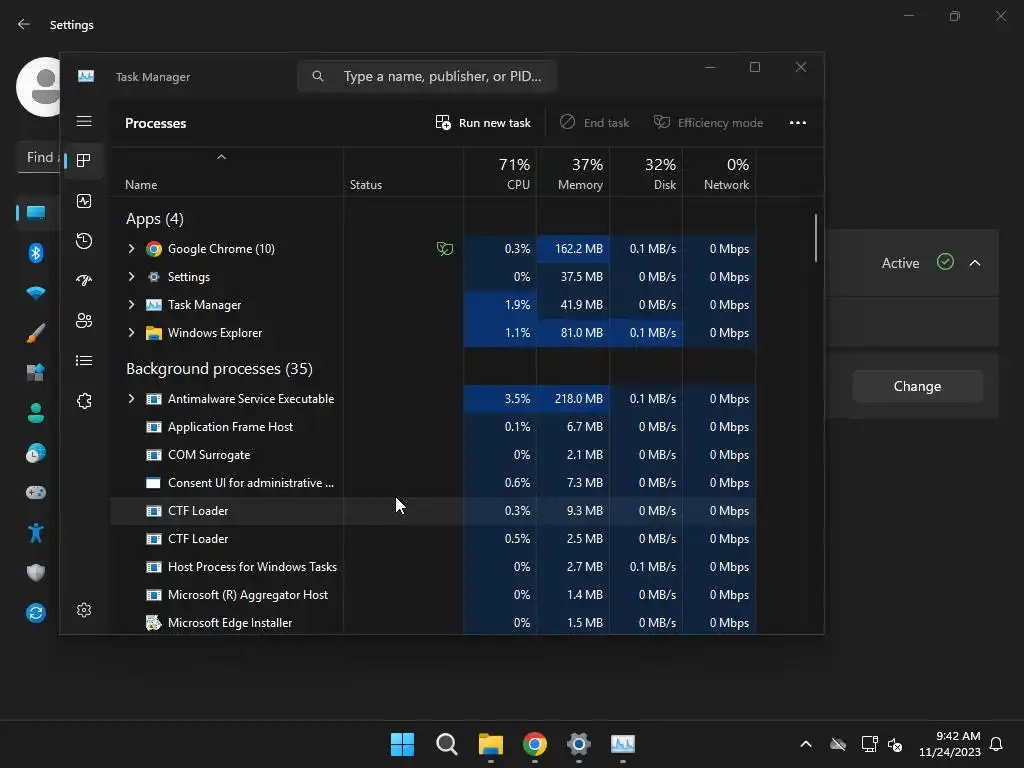Expand Google Chrome process group
The height and width of the screenshot is (768, 1024).
(131, 249)
